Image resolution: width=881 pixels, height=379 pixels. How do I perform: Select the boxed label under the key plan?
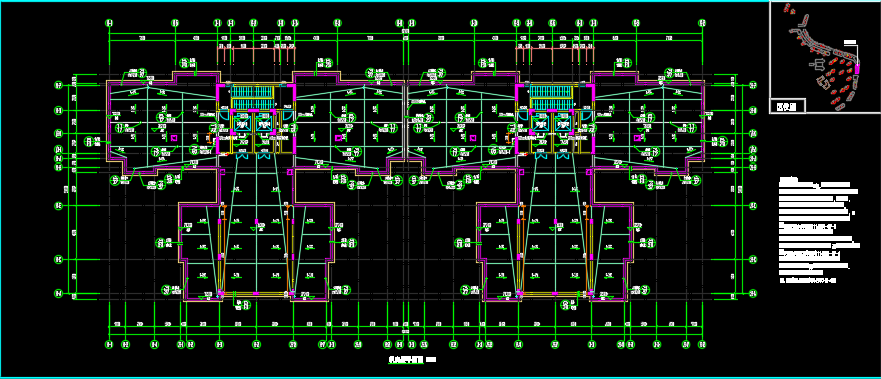point(788,106)
